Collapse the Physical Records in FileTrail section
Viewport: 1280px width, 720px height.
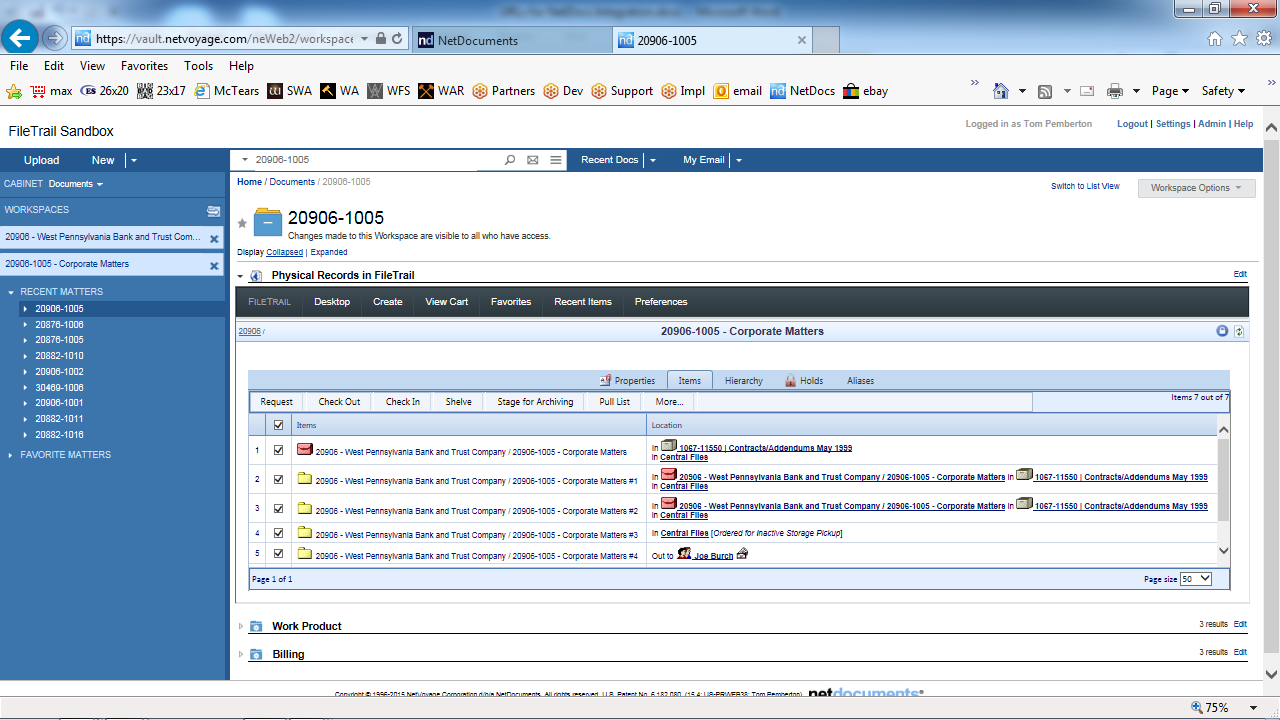[x=241, y=276]
